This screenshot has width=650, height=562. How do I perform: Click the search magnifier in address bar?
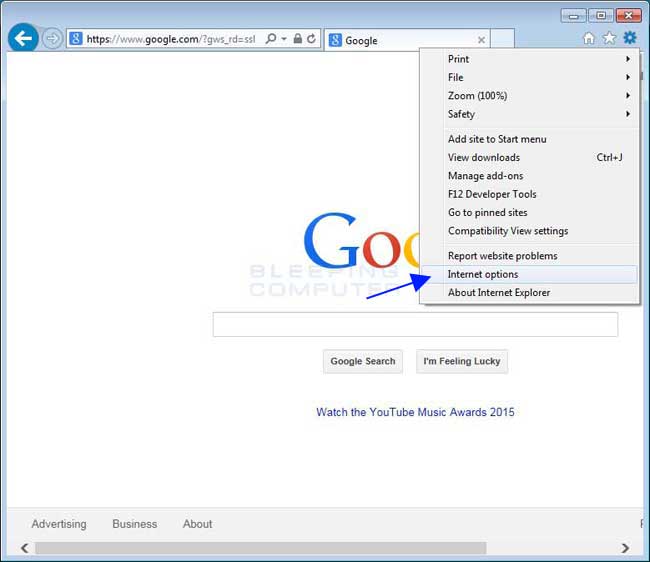(x=271, y=40)
